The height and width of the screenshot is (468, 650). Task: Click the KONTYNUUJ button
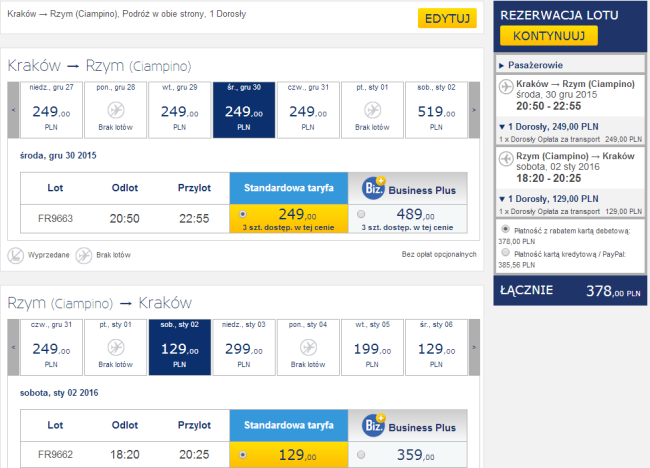[549, 36]
